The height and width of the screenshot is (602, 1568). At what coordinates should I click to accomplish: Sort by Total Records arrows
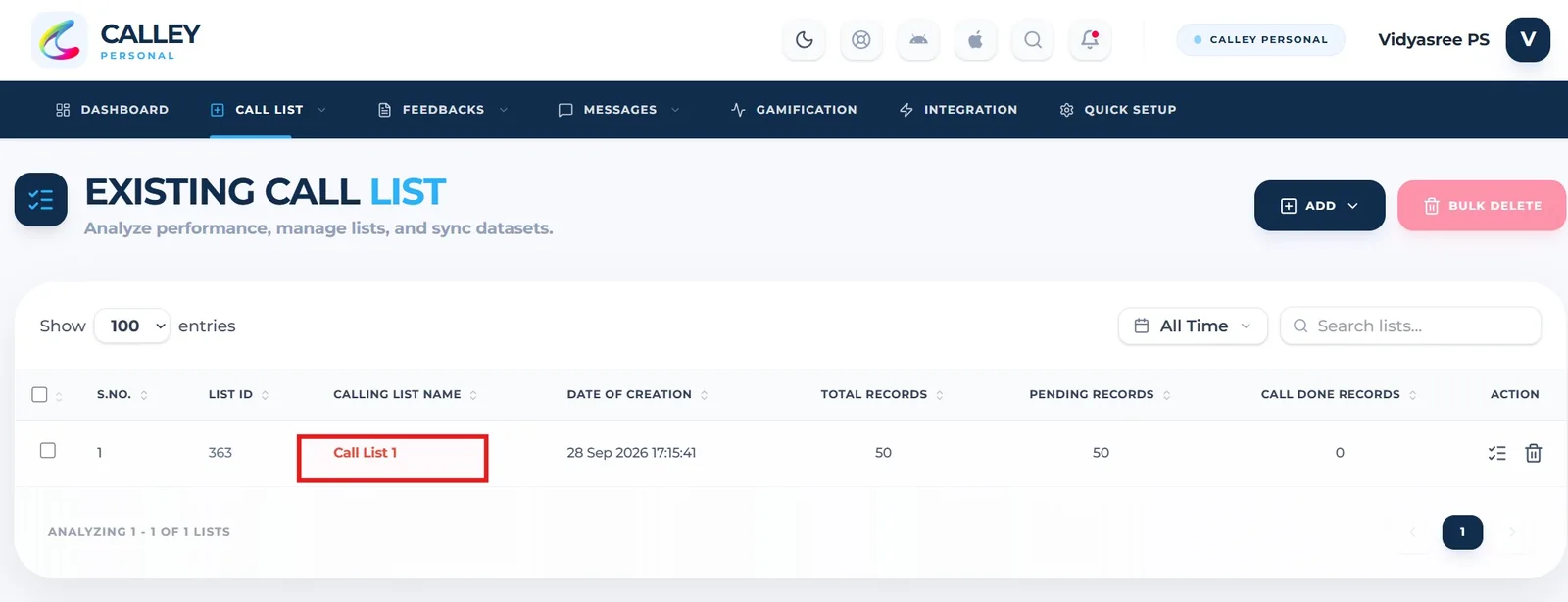click(x=939, y=395)
